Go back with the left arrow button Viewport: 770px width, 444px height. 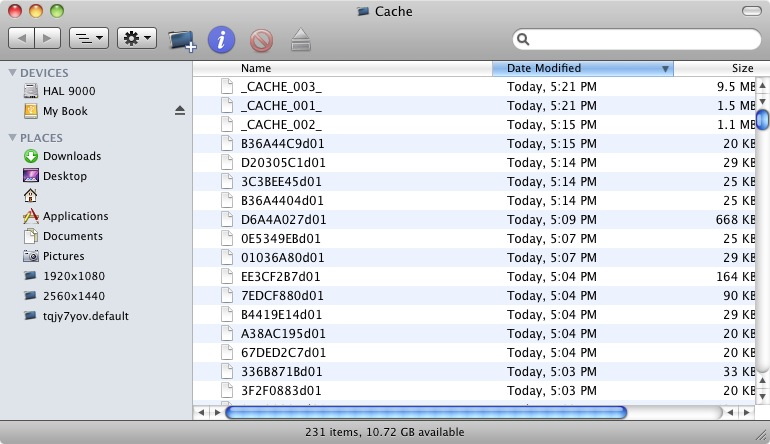22,38
